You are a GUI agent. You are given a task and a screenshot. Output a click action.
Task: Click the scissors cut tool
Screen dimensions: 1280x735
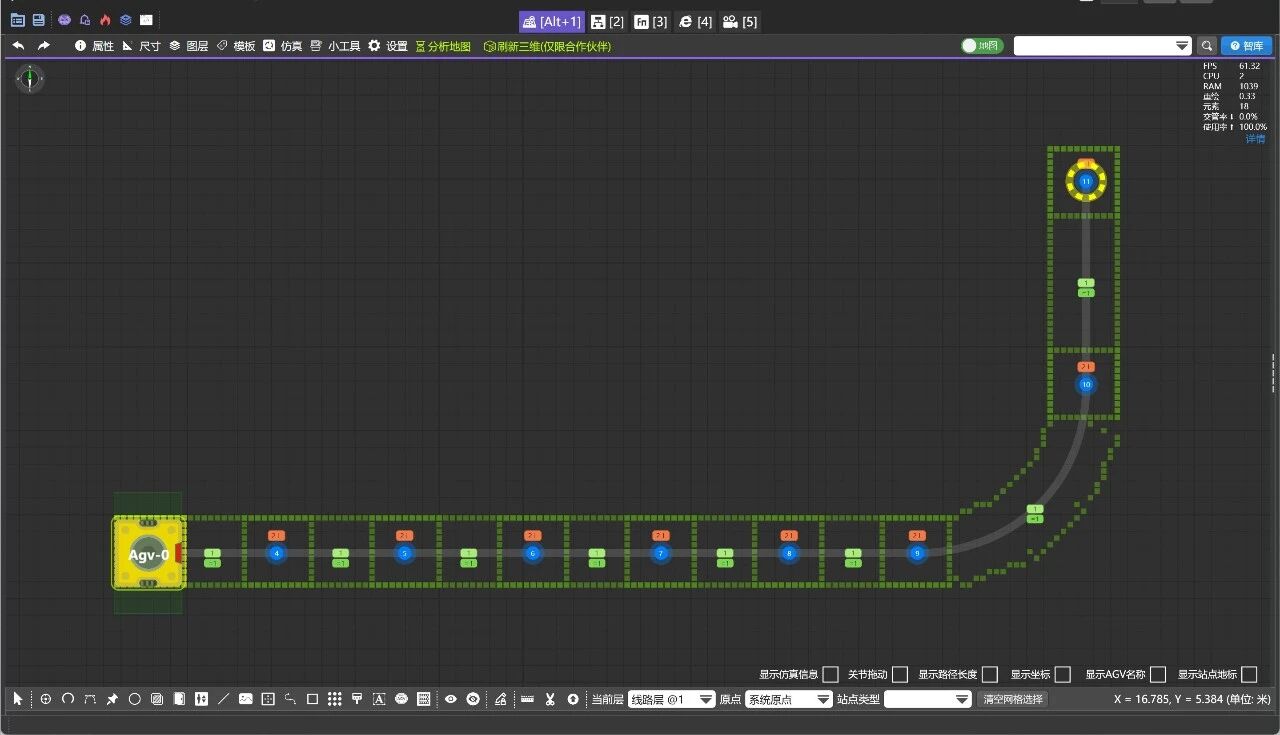point(549,699)
